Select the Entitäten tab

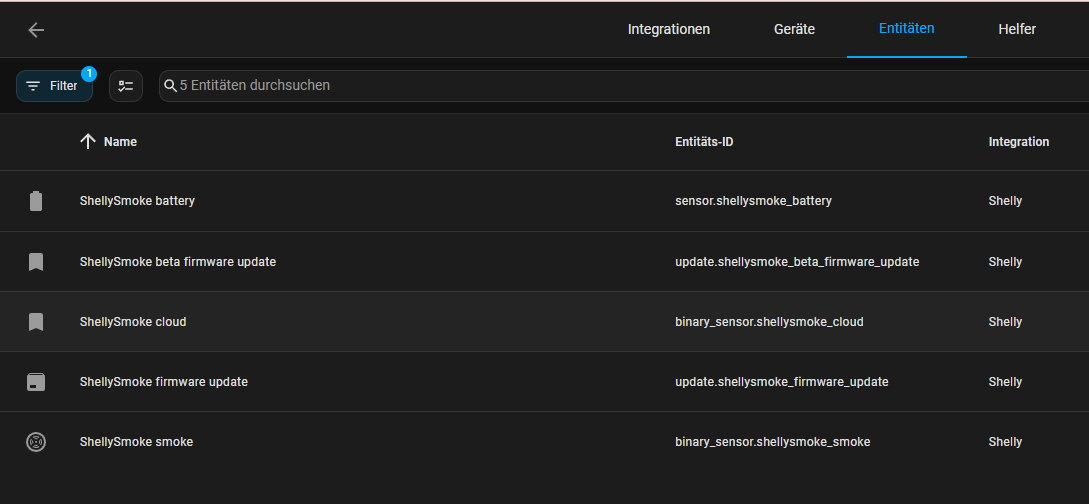(906, 29)
